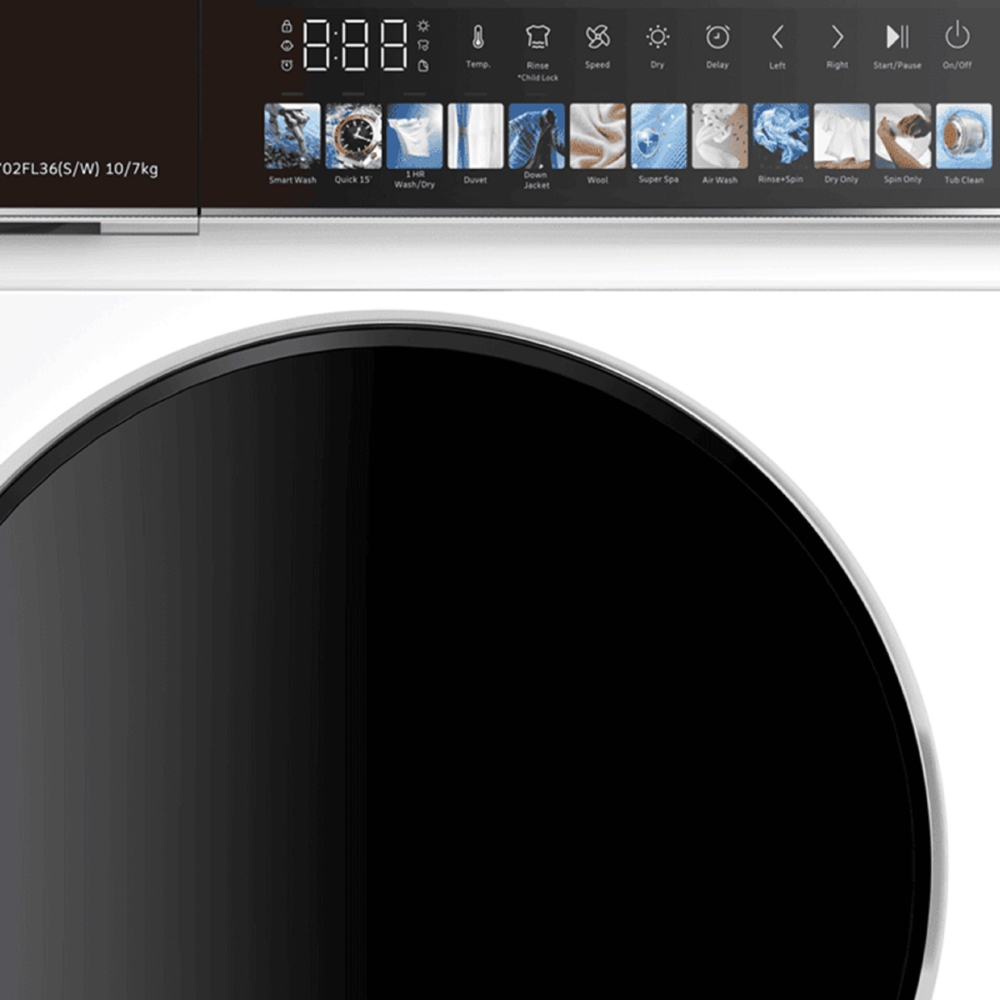Tap the Left arrow chevron
Viewport: 1000px width, 1000px height.
pos(777,38)
